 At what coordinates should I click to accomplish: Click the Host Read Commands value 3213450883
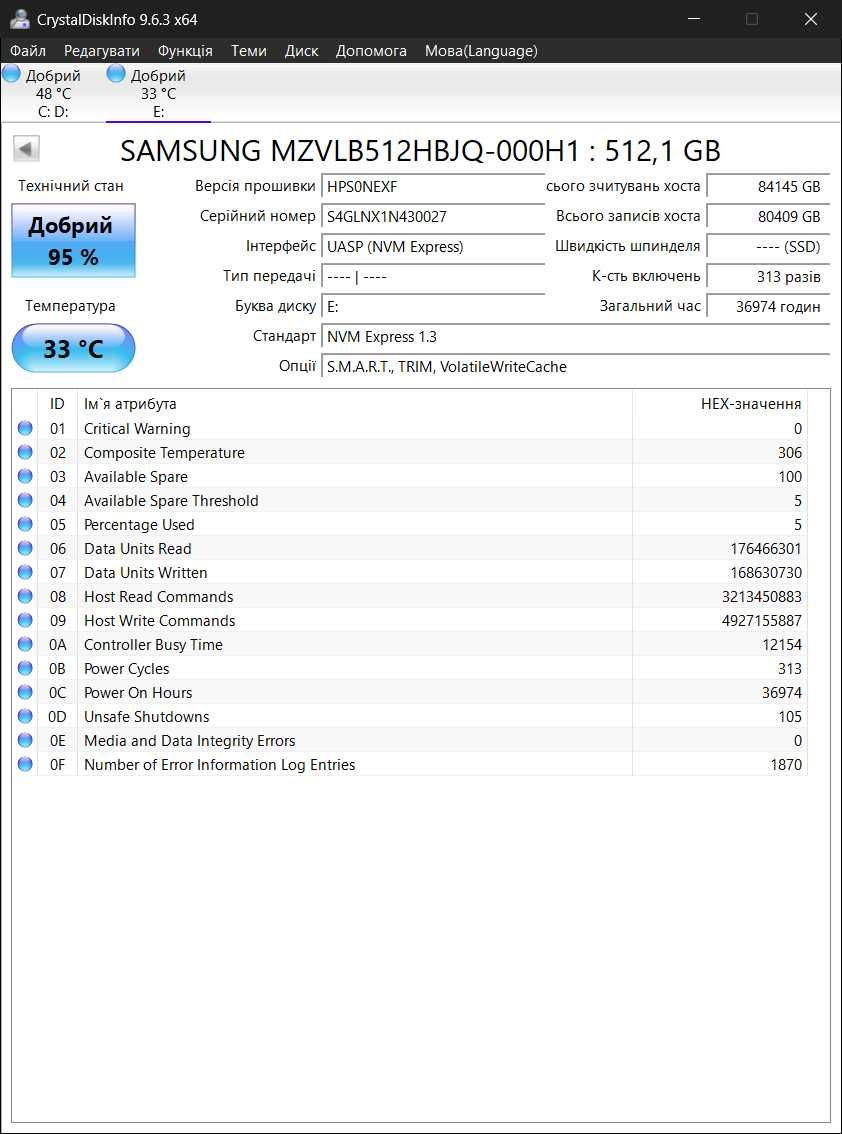point(761,597)
